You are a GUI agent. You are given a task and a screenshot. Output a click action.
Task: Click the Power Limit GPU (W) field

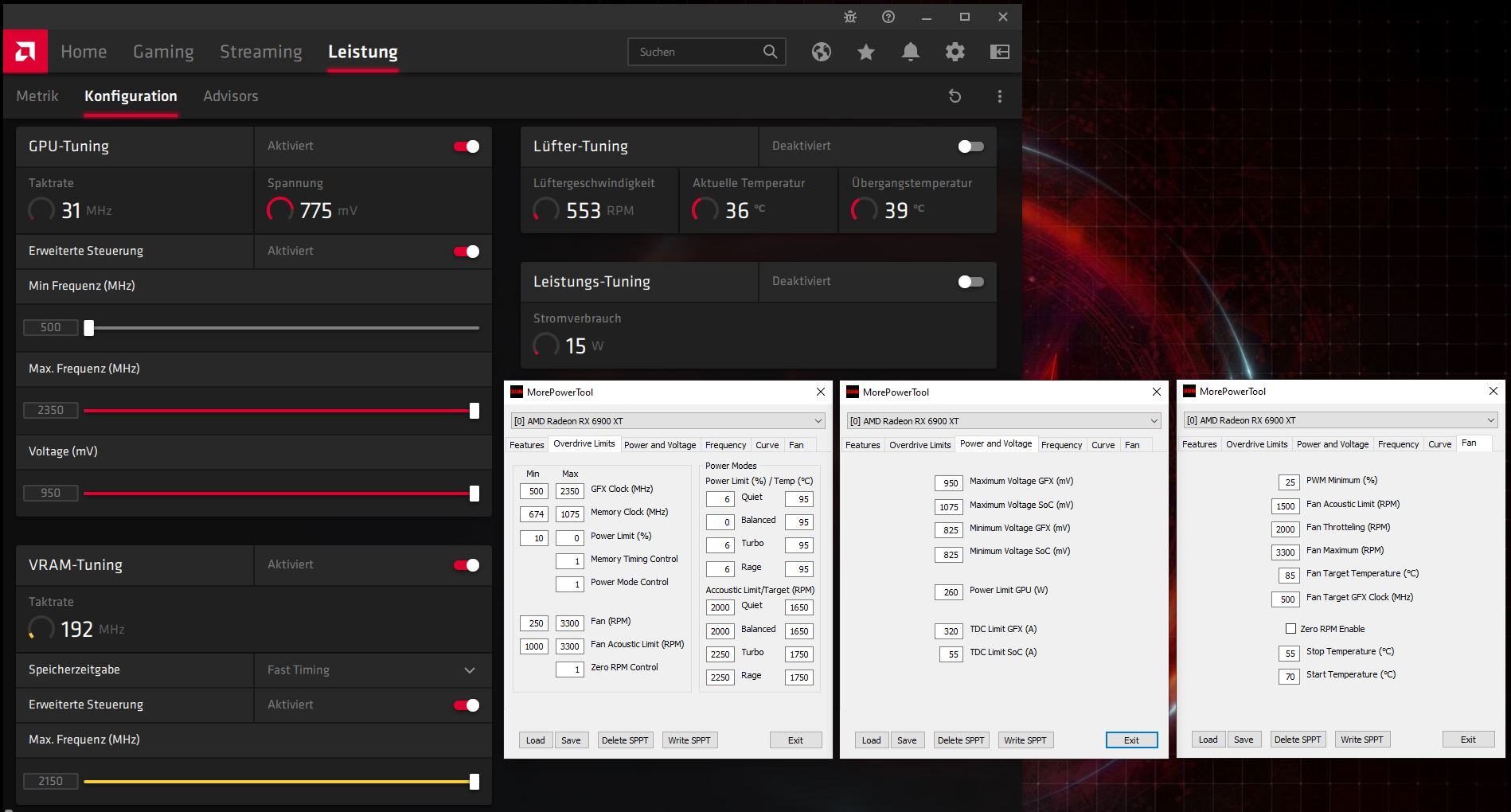[x=948, y=592]
